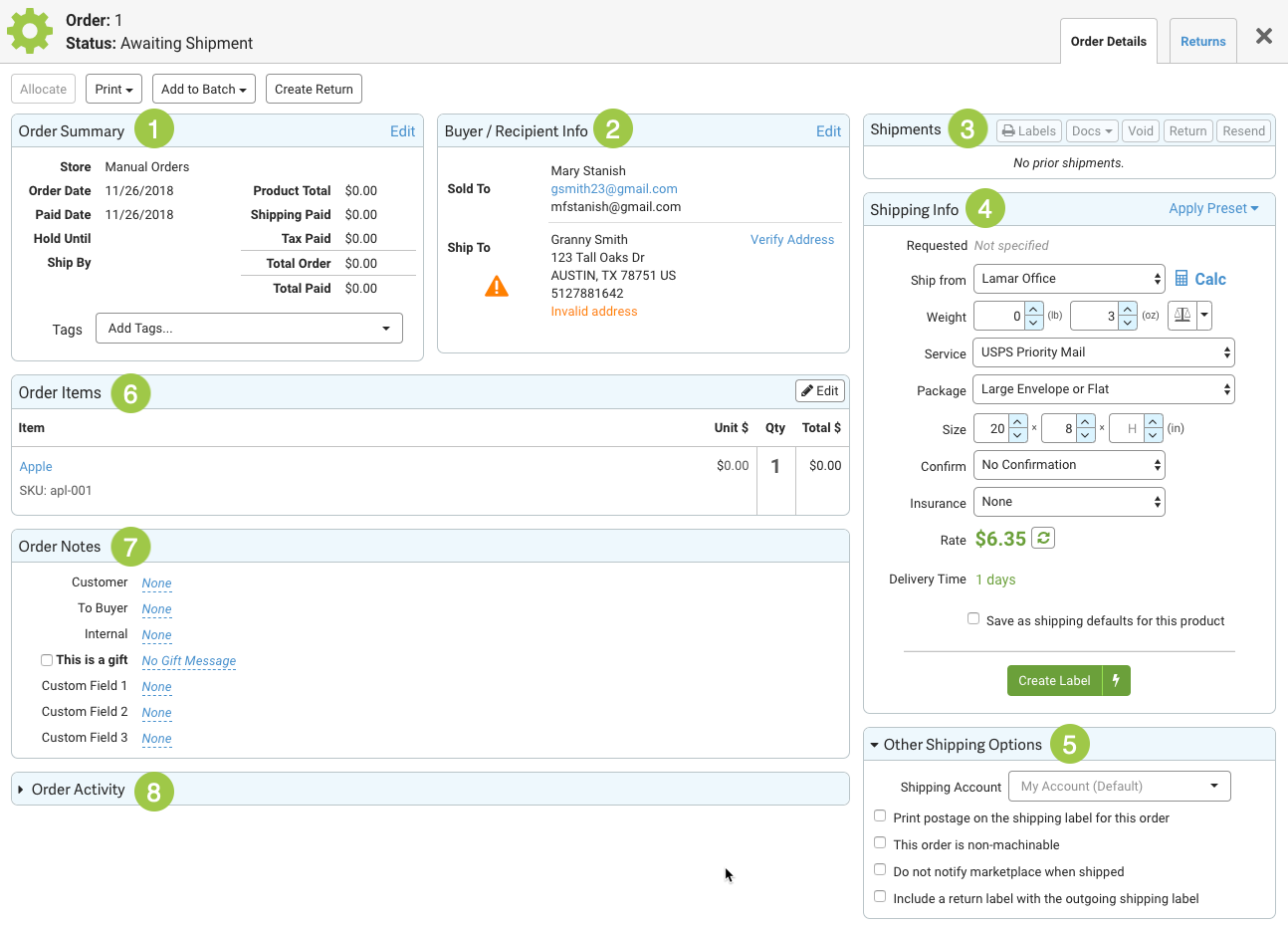1288x927 pixels.
Task: Edit order items with the pencil button
Action: click(820, 391)
